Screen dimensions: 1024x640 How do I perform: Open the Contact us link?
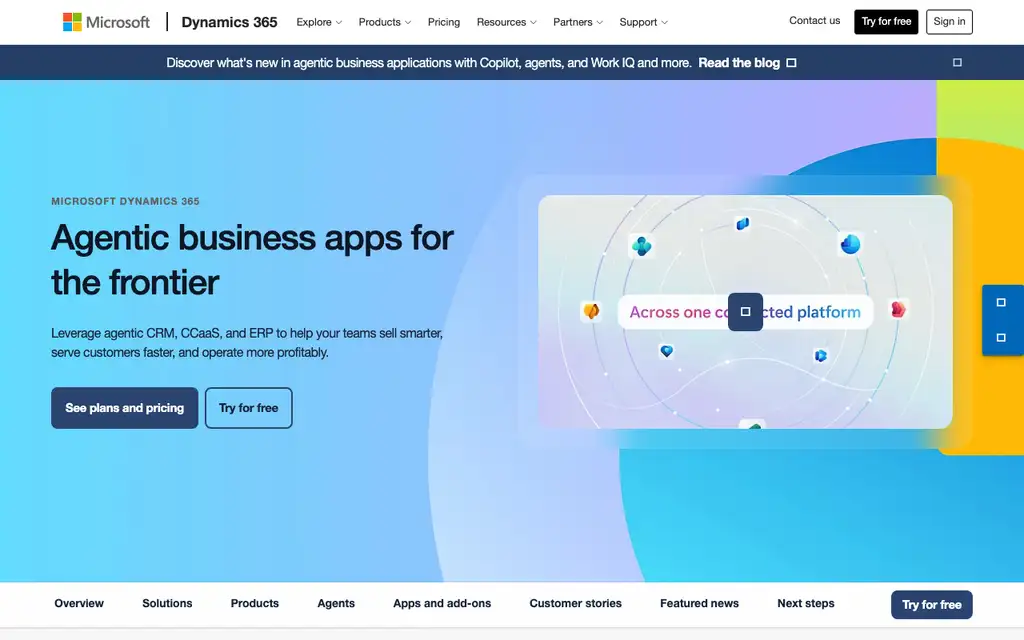pos(814,21)
